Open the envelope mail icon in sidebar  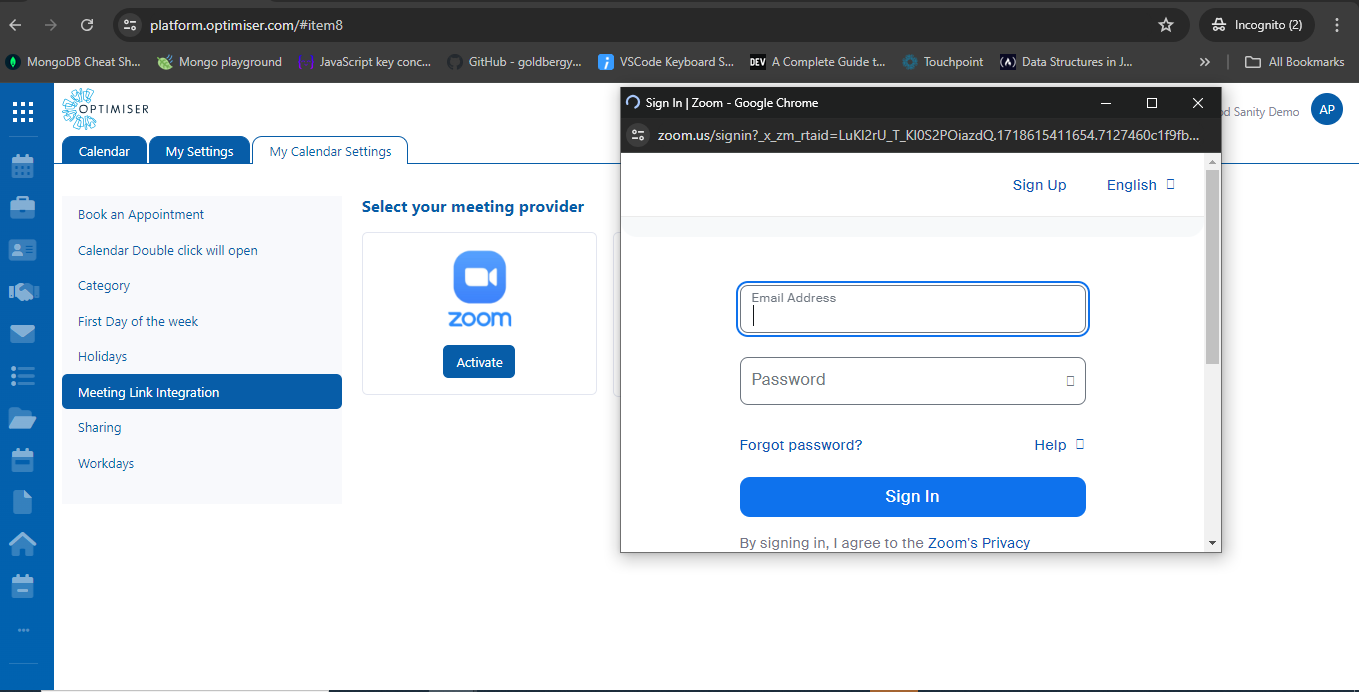coord(22,333)
